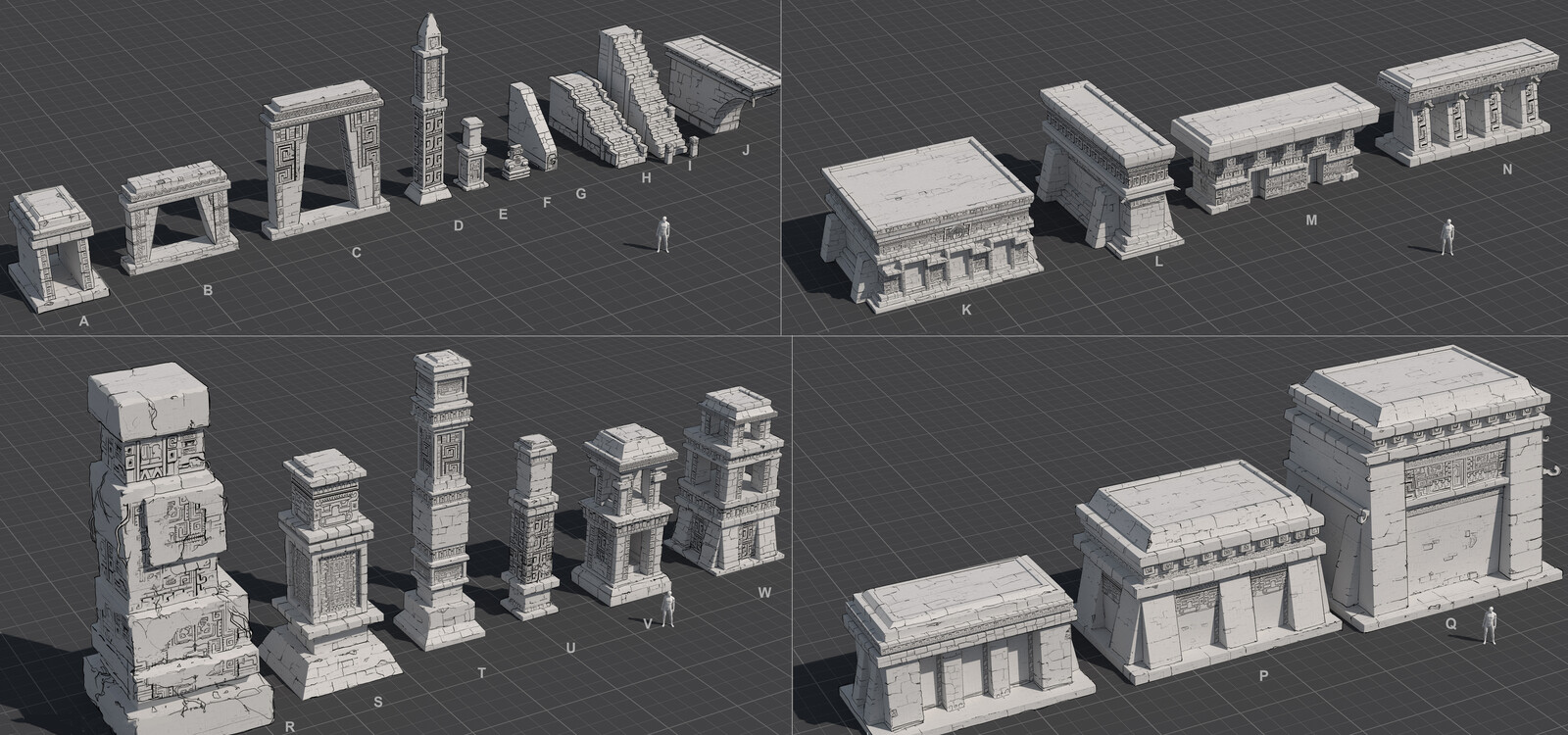Click the letter label D
1568x735 pixels.
tap(459, 226)
